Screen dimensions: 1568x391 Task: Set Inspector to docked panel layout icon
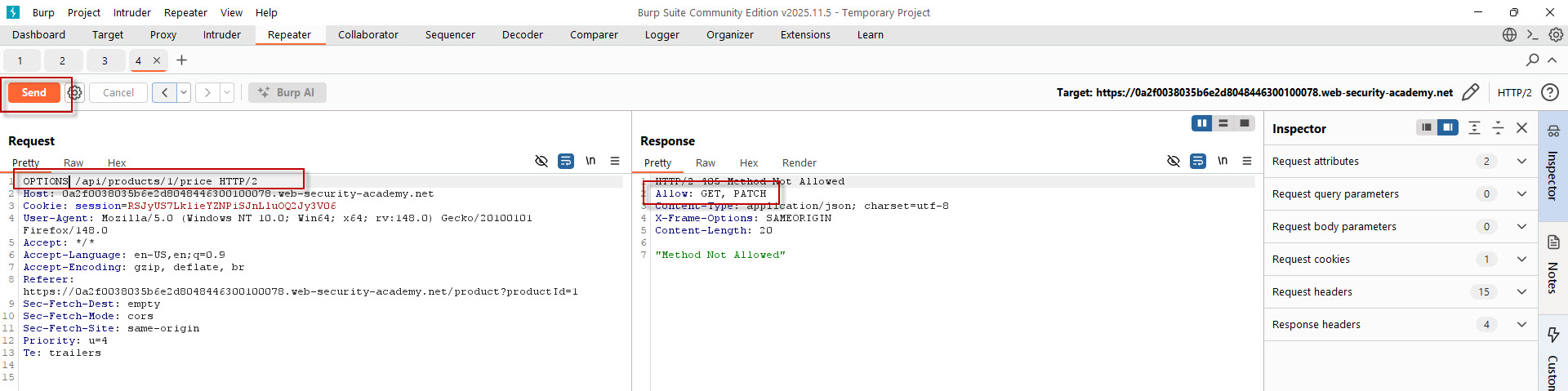click(1448, 127)
